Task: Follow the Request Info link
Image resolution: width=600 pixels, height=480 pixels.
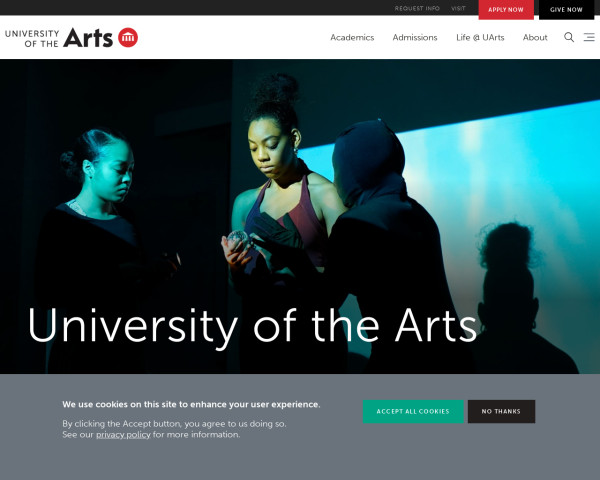Action: tap(417, 8)
